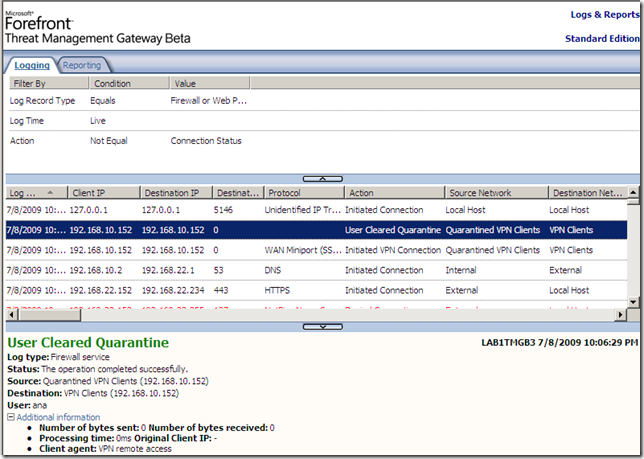Collapse the details pane with down chevron bar
644x459 pixels.
(322, 327)
